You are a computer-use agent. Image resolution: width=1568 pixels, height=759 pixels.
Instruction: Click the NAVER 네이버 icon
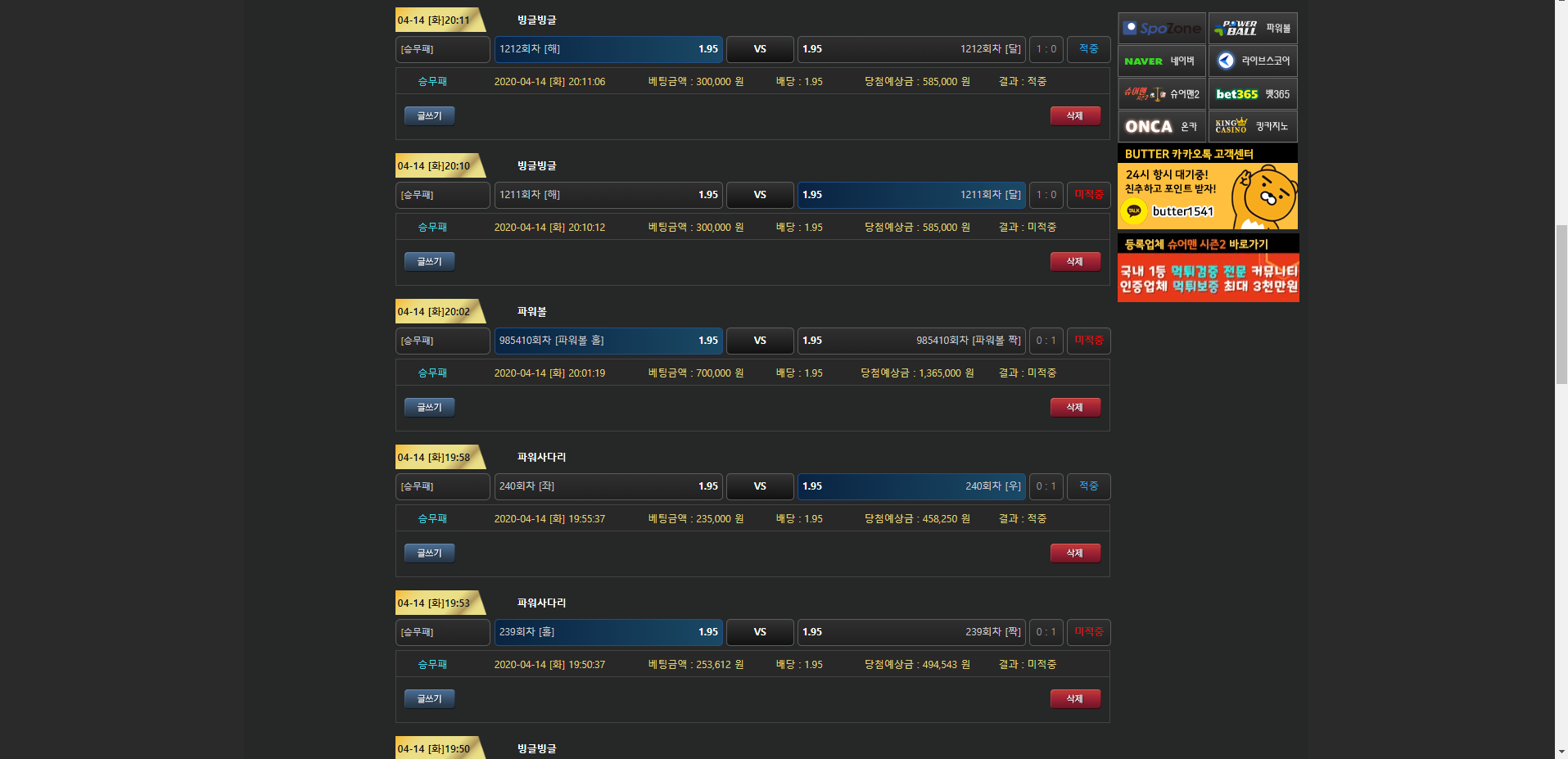tap(1161, 61)
